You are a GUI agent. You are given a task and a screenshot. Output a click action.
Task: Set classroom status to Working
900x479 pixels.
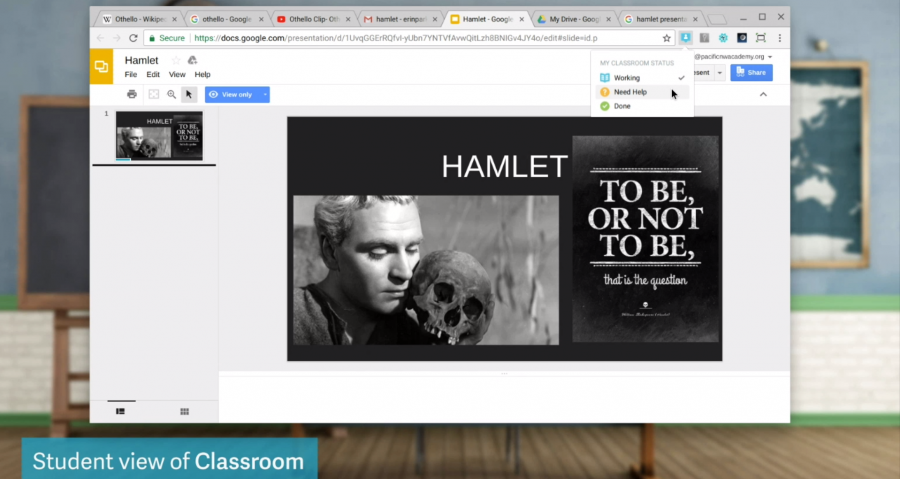(x=642, y=77)
